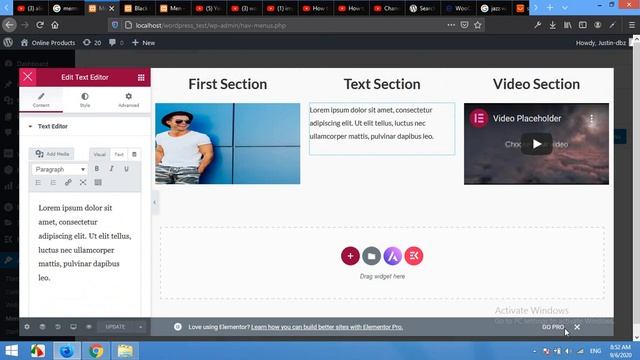Open the Navigator layers icon
The image size is (640, 360).
[x=42, y=327]
